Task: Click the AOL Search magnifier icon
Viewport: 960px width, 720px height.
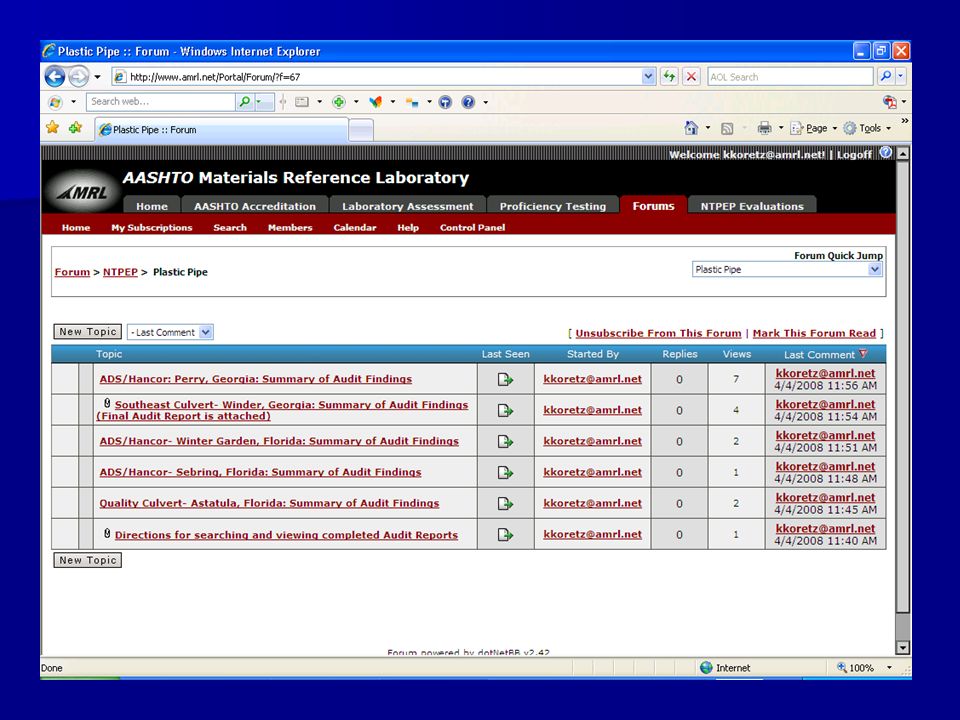Action: pos(885,77)
